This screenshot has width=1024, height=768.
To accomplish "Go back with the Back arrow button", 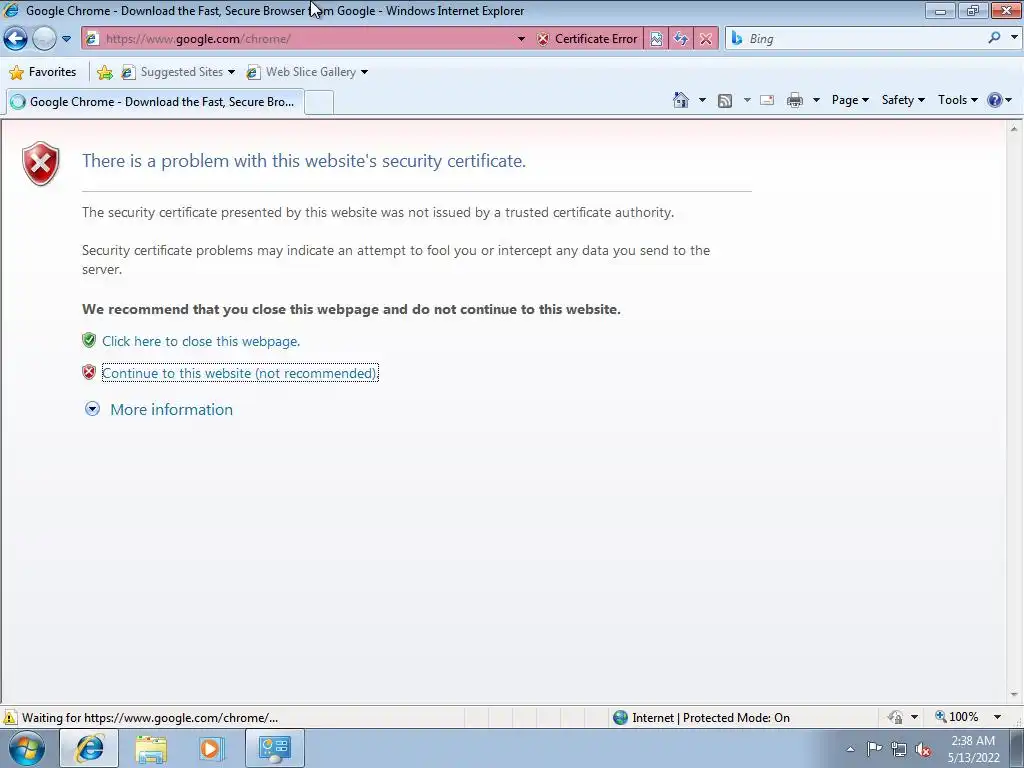I will click(x=16, y=39).
